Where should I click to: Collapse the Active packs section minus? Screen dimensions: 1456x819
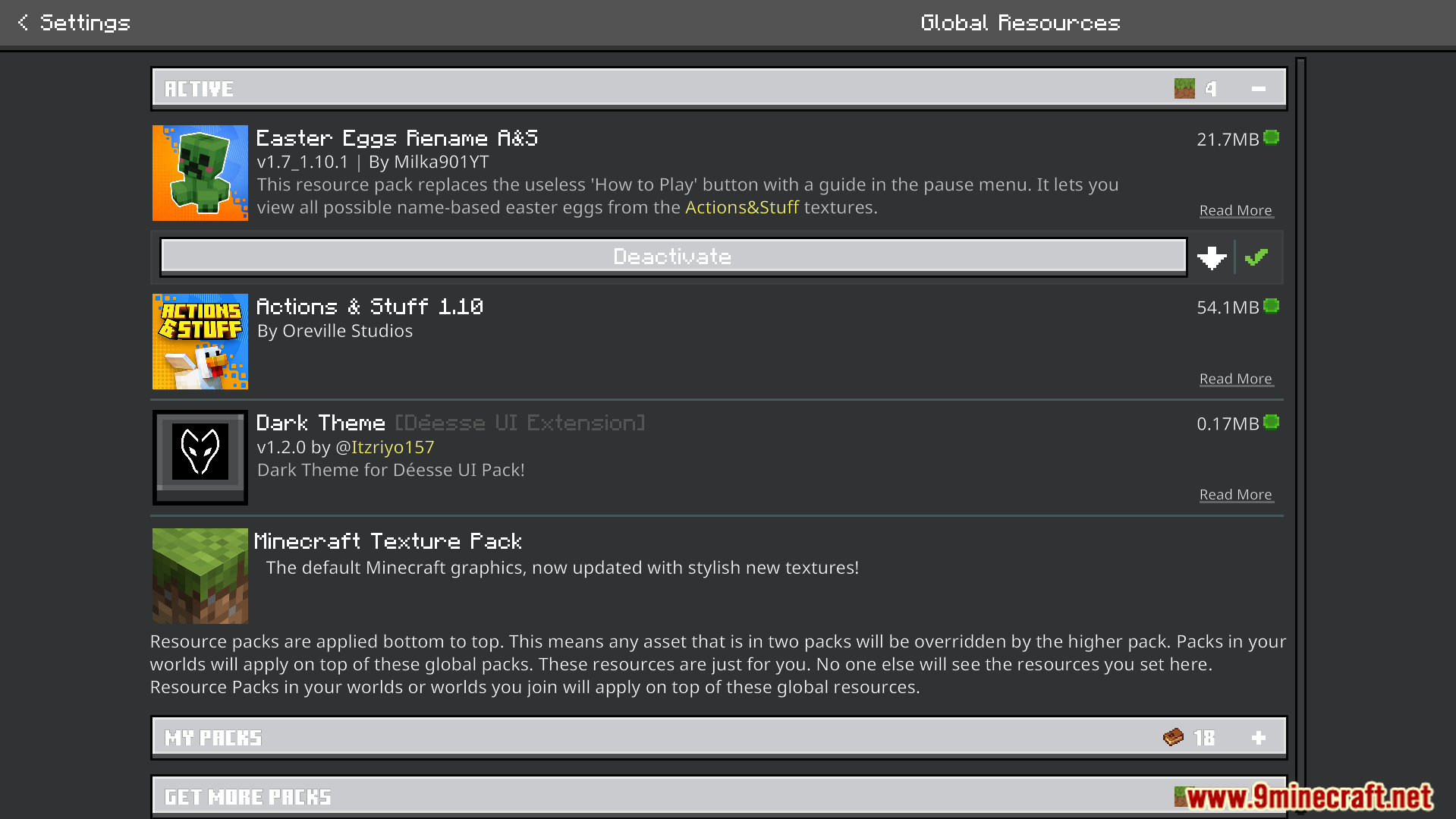(x=1259, y=89)
